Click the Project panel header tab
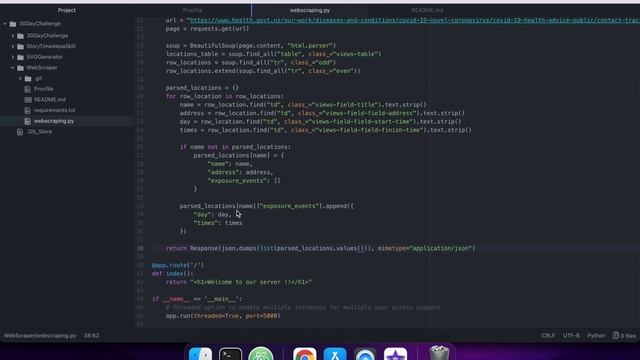 [67, 10]
